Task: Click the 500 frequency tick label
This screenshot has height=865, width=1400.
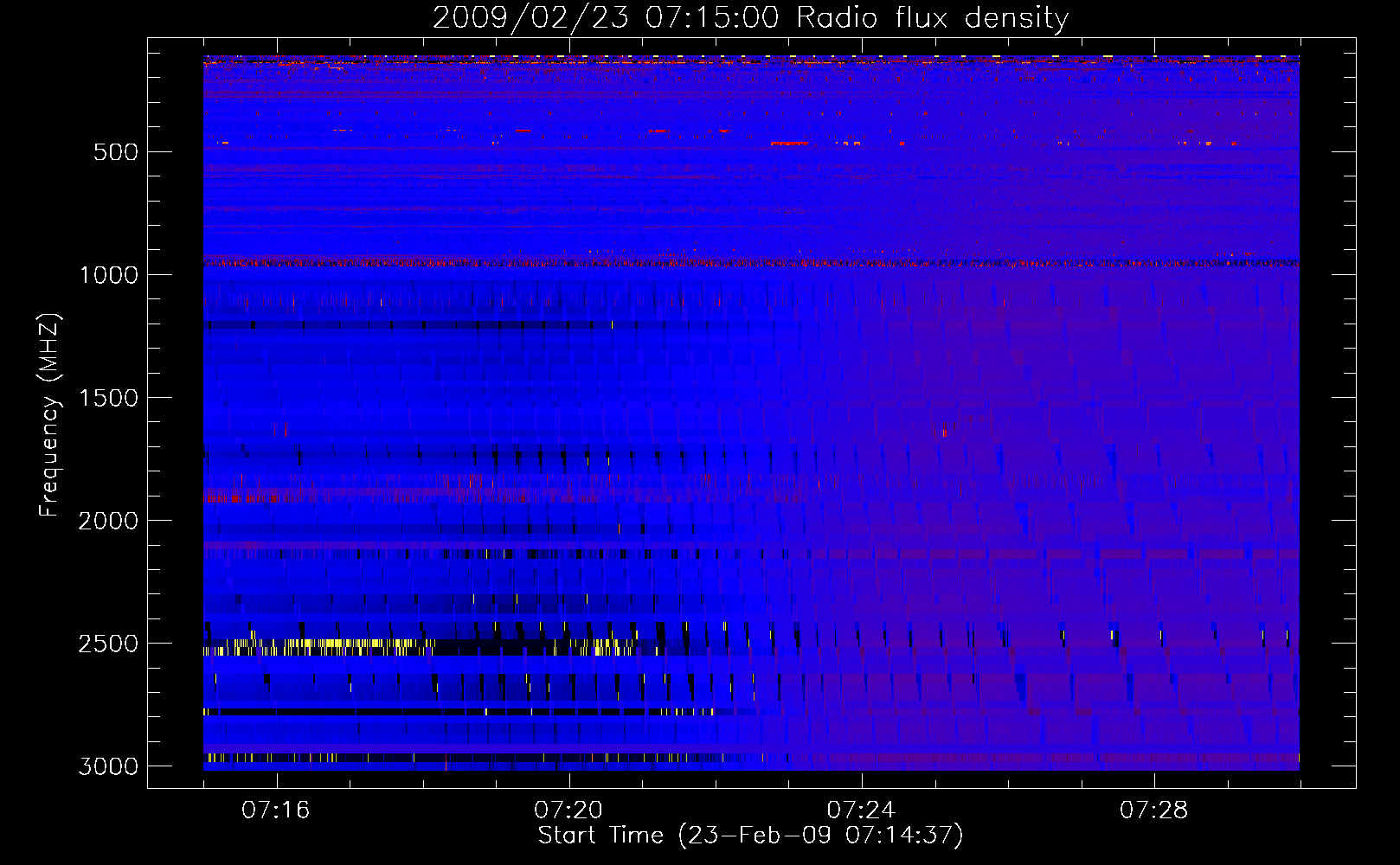Action: click(x=116, y=152)
